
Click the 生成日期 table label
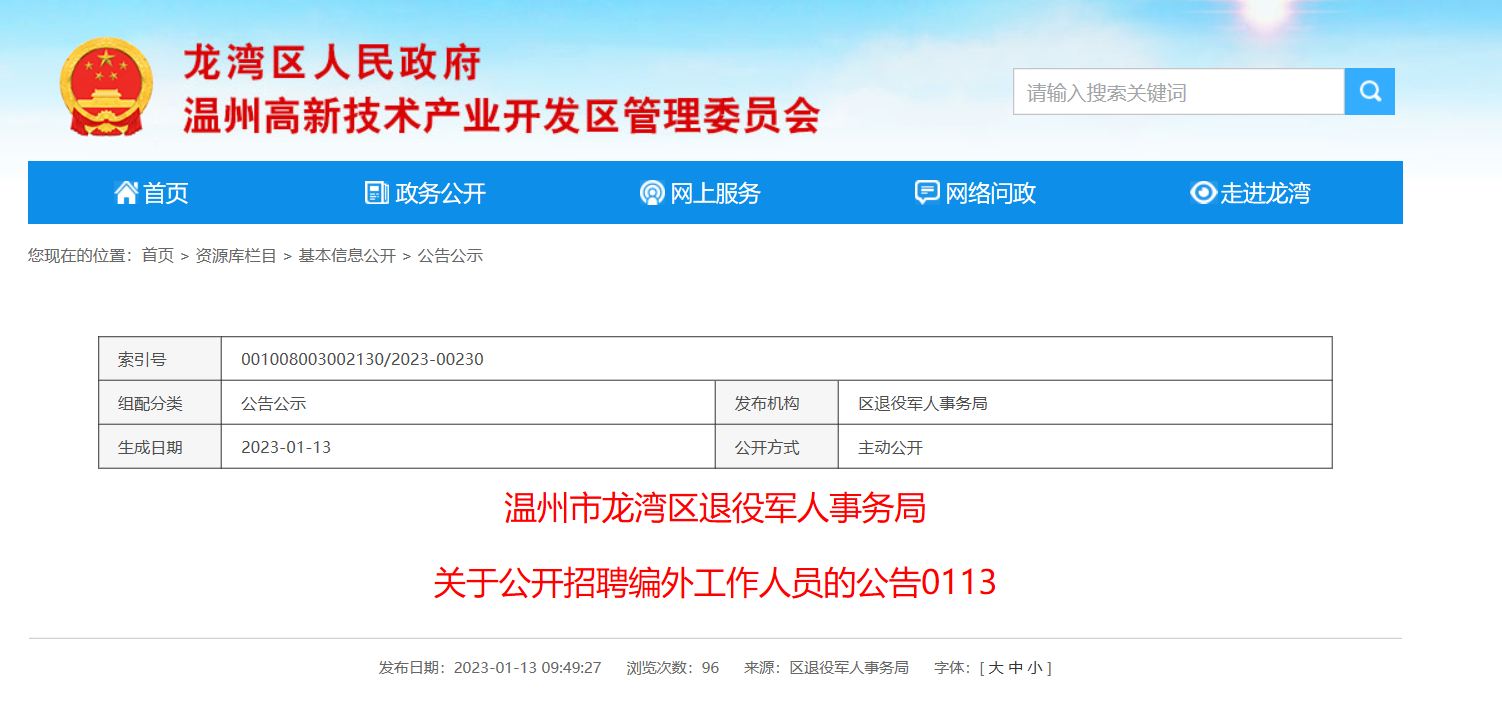click(x=150, y=447)
